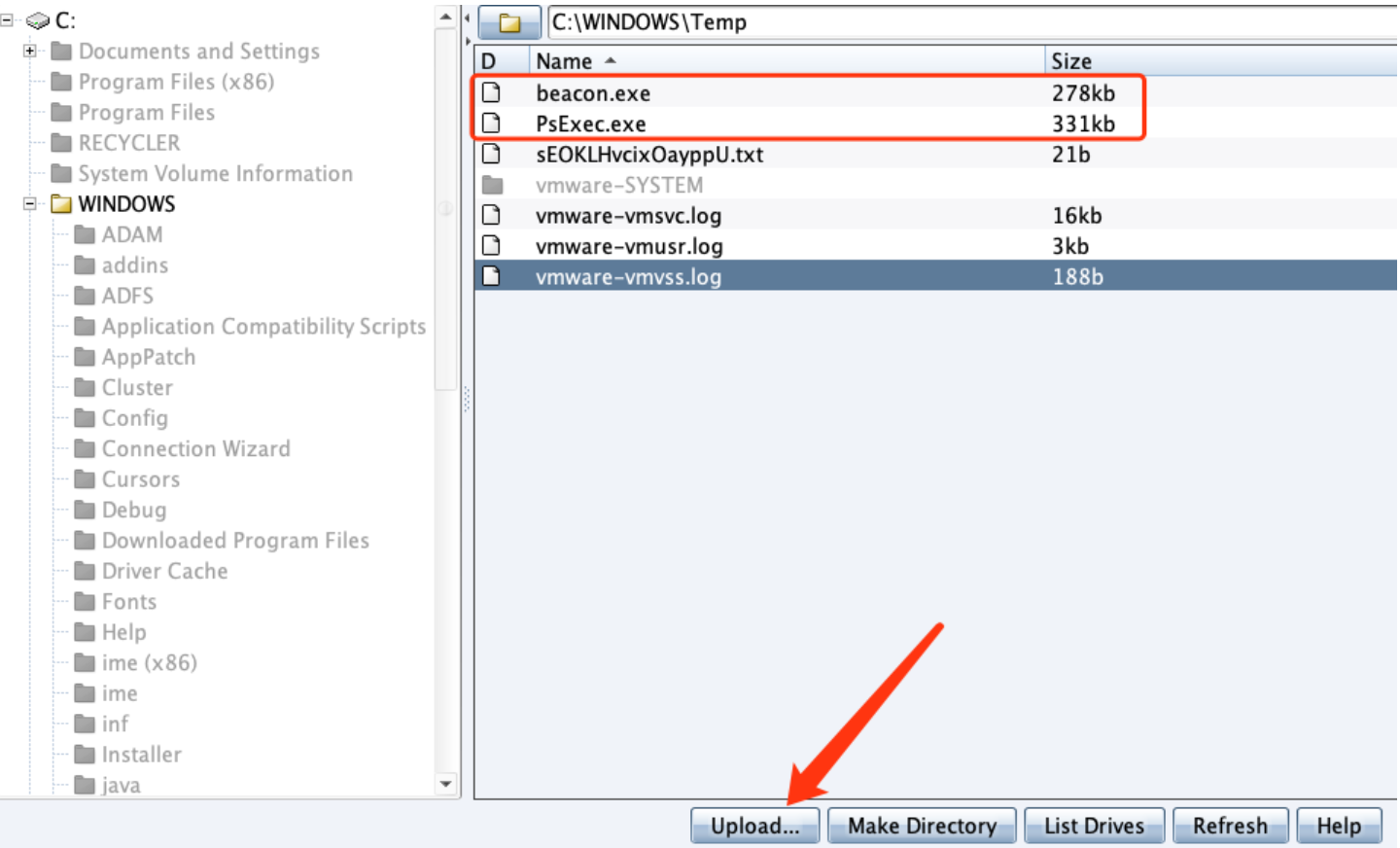Sort files by Size column header
Viewport: 1400px width, 848px height.
pos(1222,61)
